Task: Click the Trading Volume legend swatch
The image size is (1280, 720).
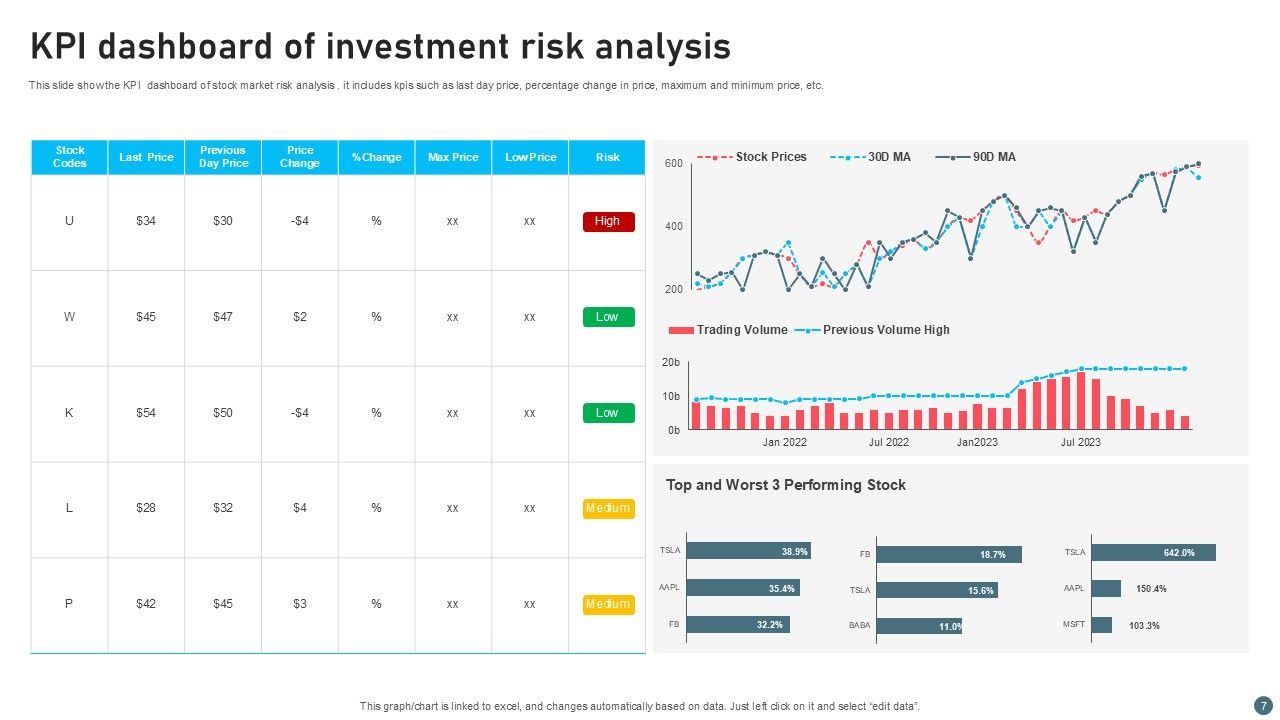Action: (x=680, y=330)
